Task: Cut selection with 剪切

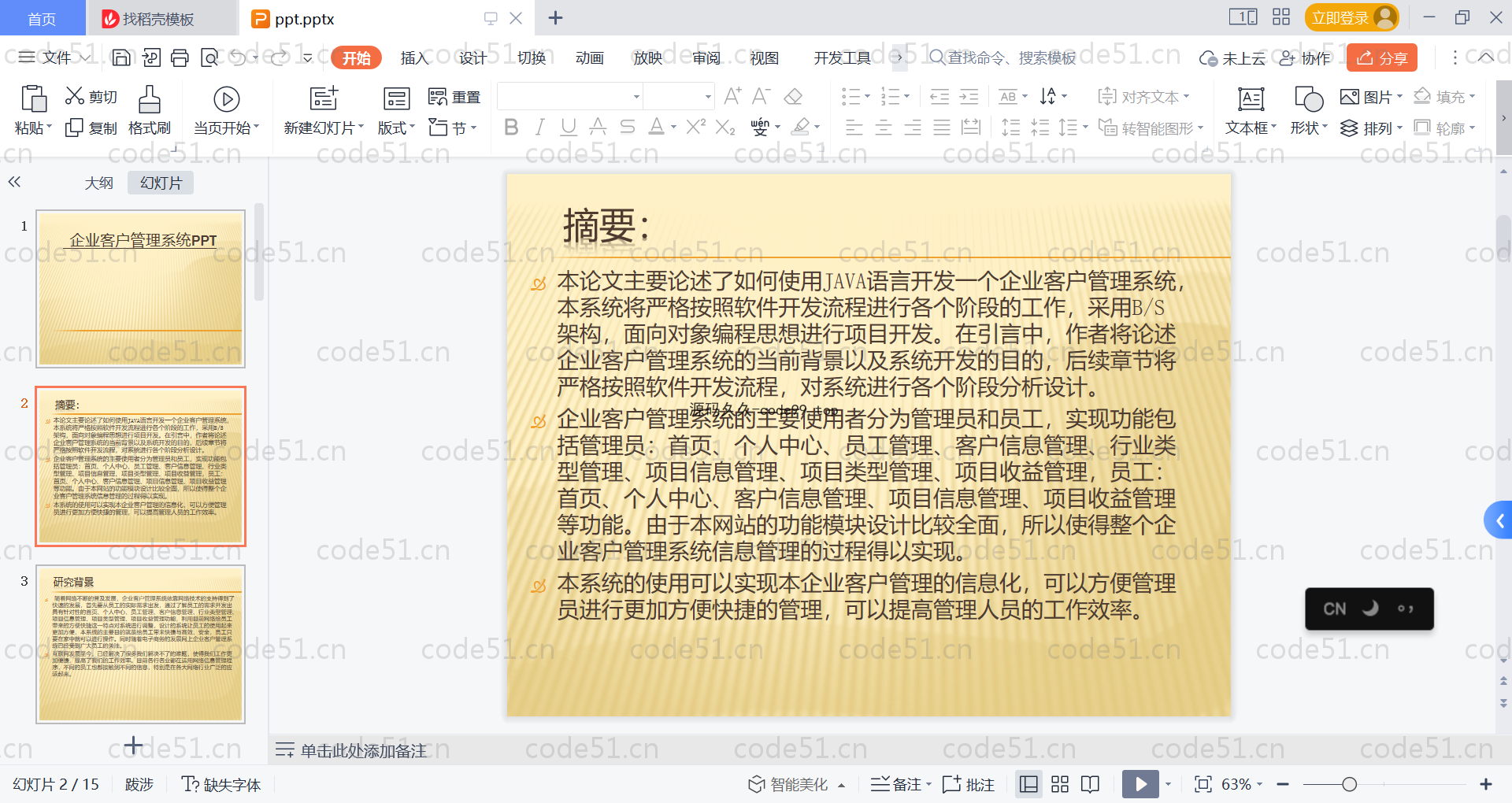Action: coord(91,97)
